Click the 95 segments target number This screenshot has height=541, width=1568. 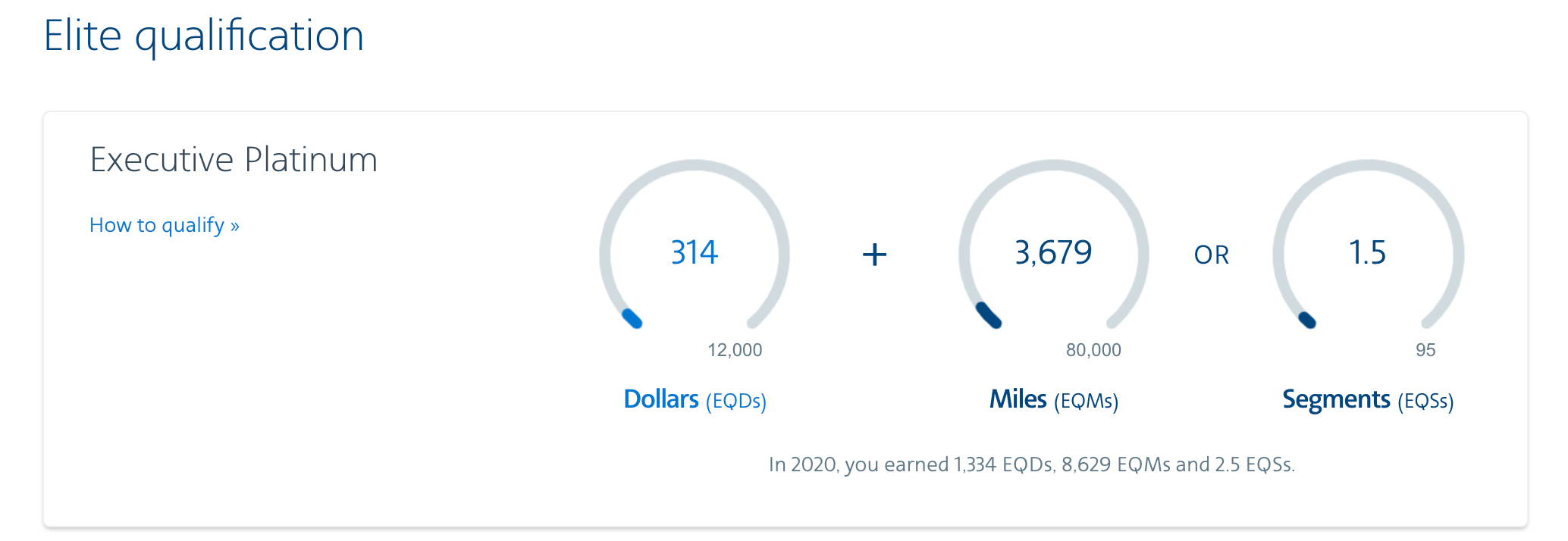(1425, 350)
